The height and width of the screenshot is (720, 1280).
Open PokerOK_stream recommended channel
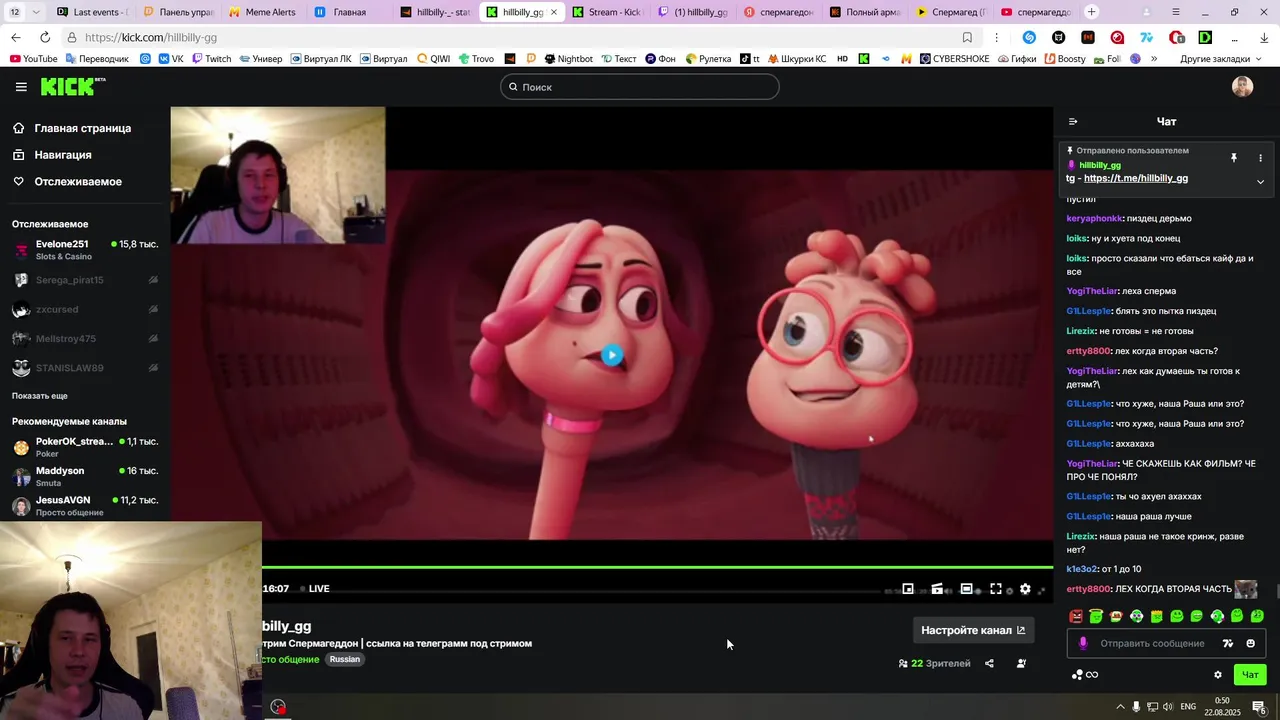pos(85,447)
